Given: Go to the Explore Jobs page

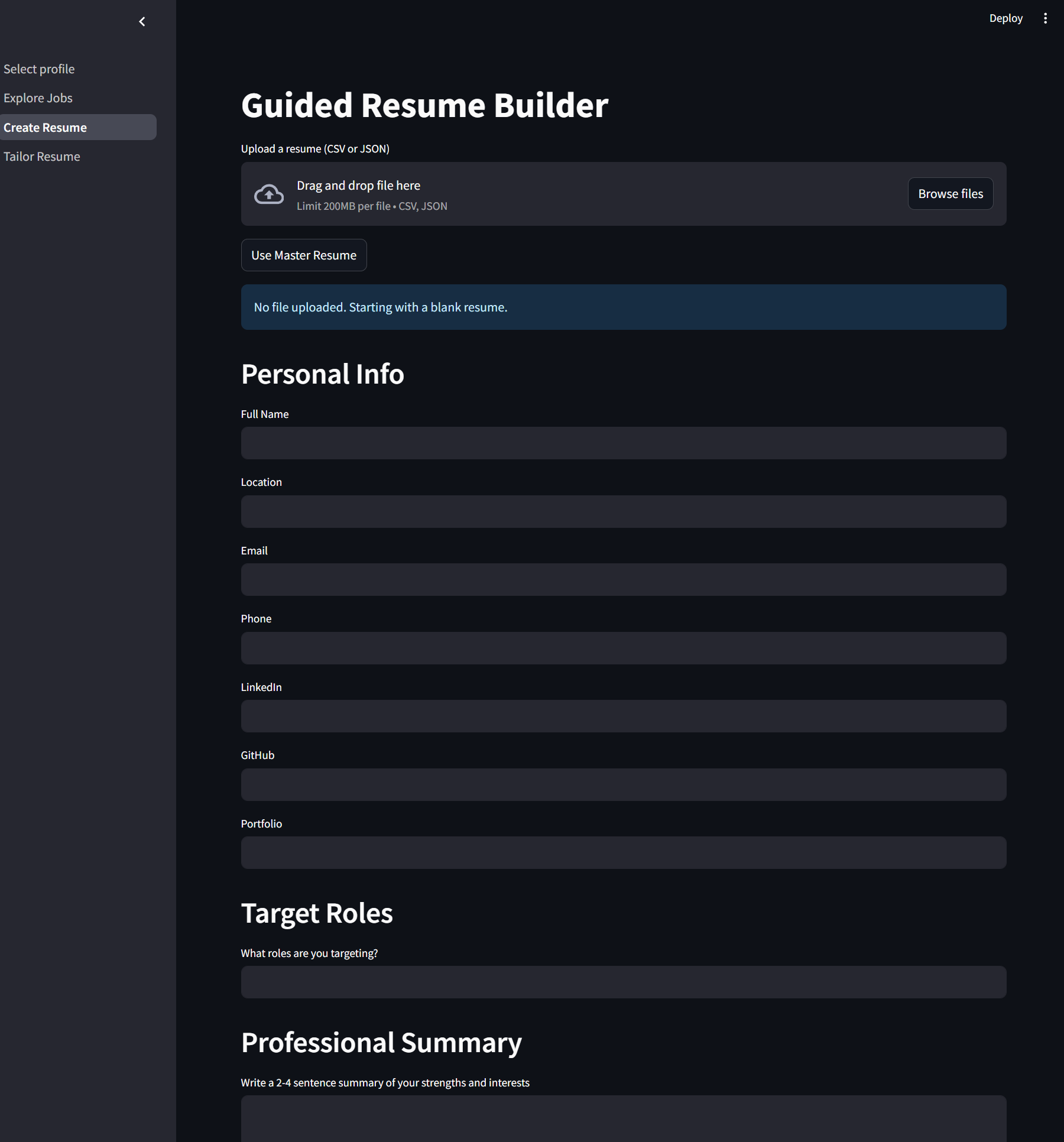Looking at the screenshot, I should click(38, 98).
